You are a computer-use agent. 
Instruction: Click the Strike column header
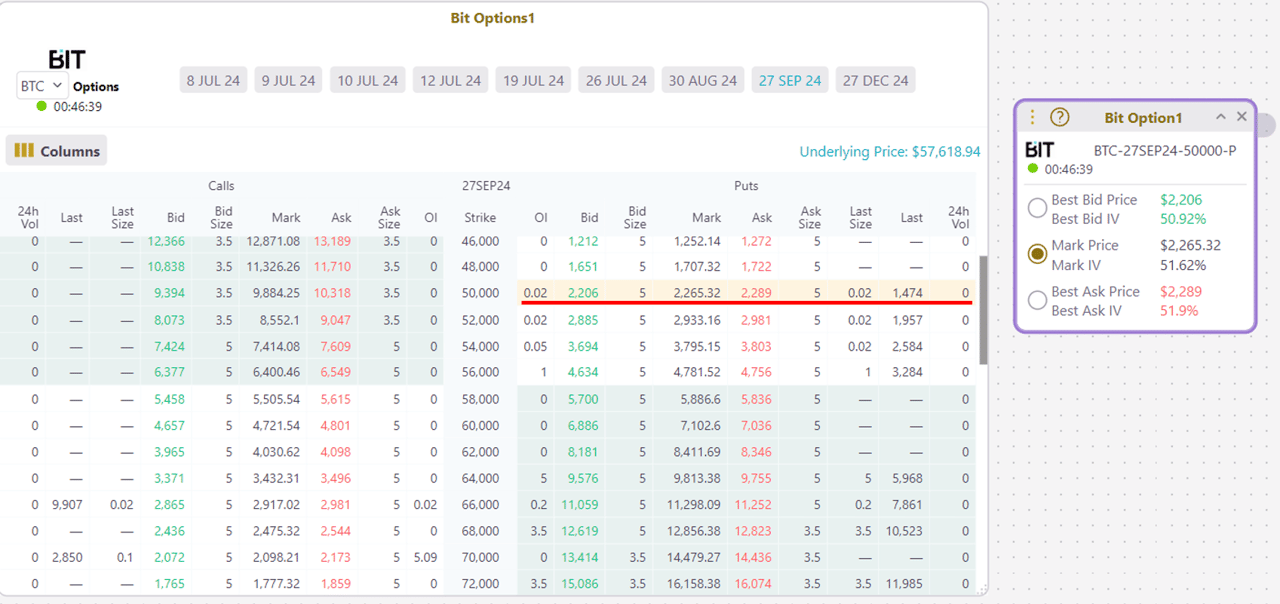point(480,217)
